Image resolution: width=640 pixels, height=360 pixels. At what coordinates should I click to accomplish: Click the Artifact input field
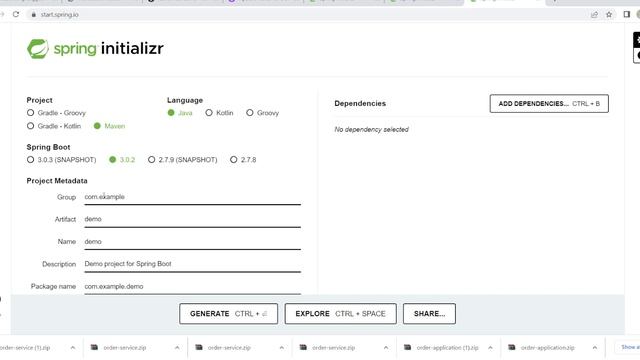tap(193, 219)
